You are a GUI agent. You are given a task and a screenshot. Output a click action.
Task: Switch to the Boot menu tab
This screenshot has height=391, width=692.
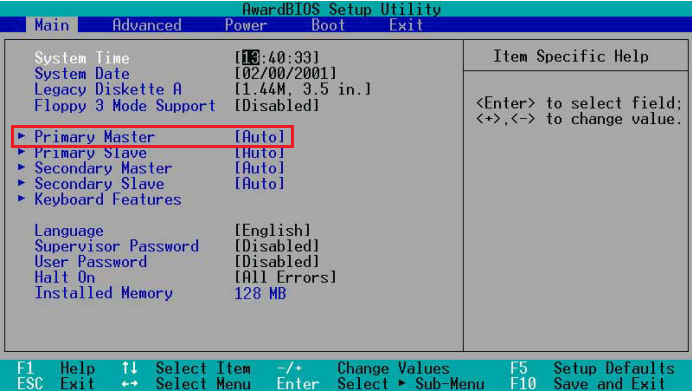point(328,25)
